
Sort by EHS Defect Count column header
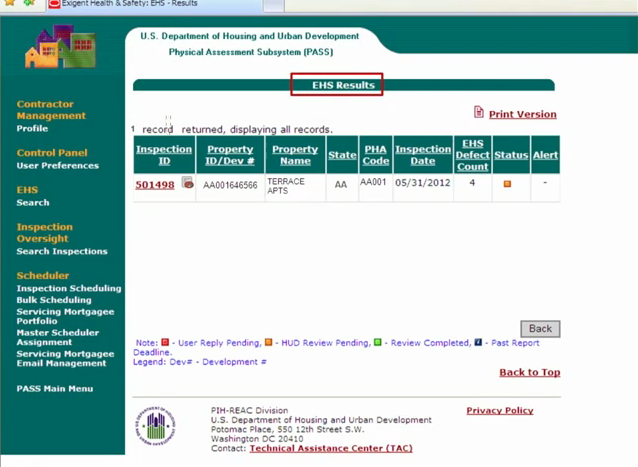coord(472,155)
